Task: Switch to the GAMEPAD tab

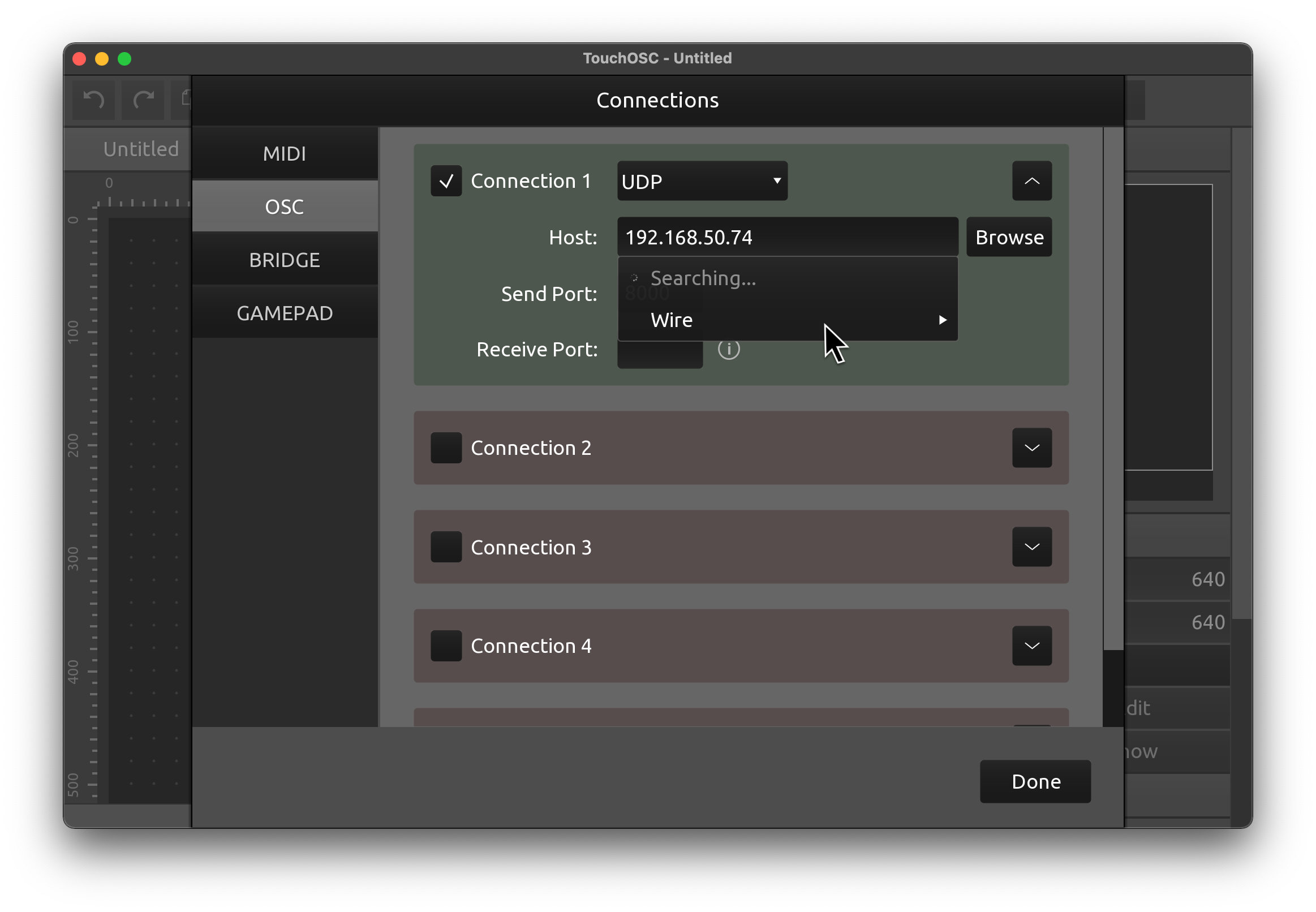Action: click(285, 313)
